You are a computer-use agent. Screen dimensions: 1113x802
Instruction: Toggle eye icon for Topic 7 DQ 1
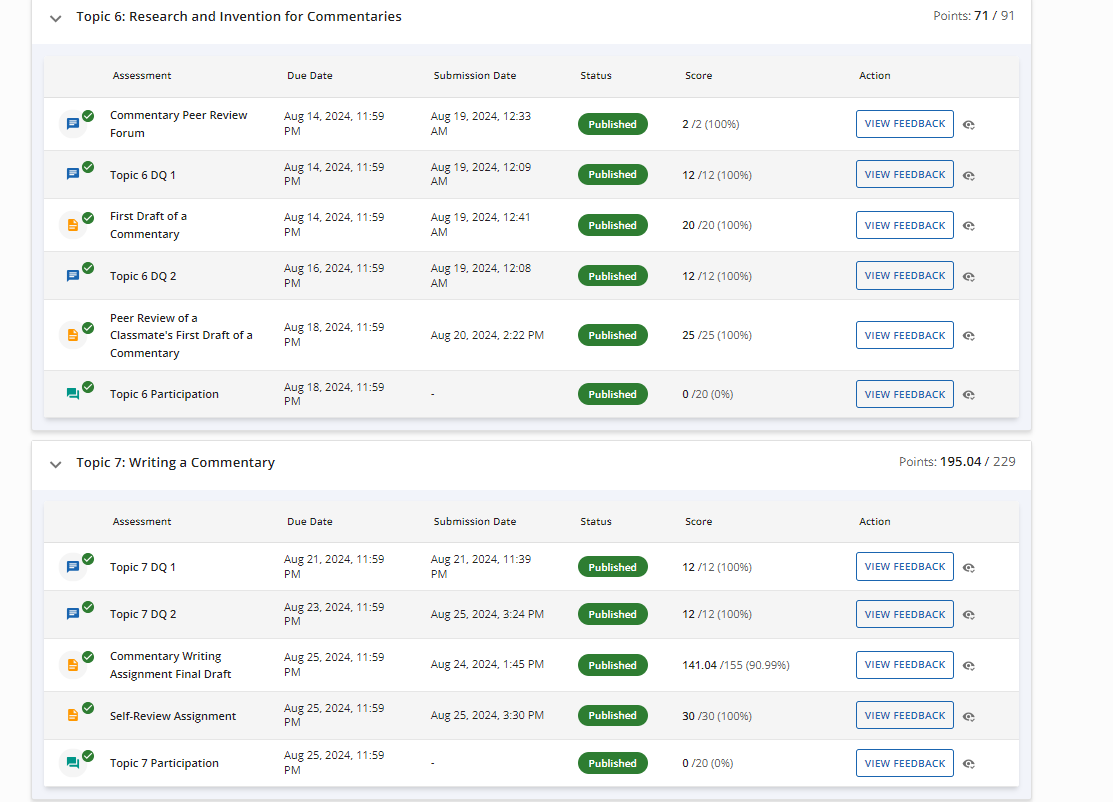(969, 568)
